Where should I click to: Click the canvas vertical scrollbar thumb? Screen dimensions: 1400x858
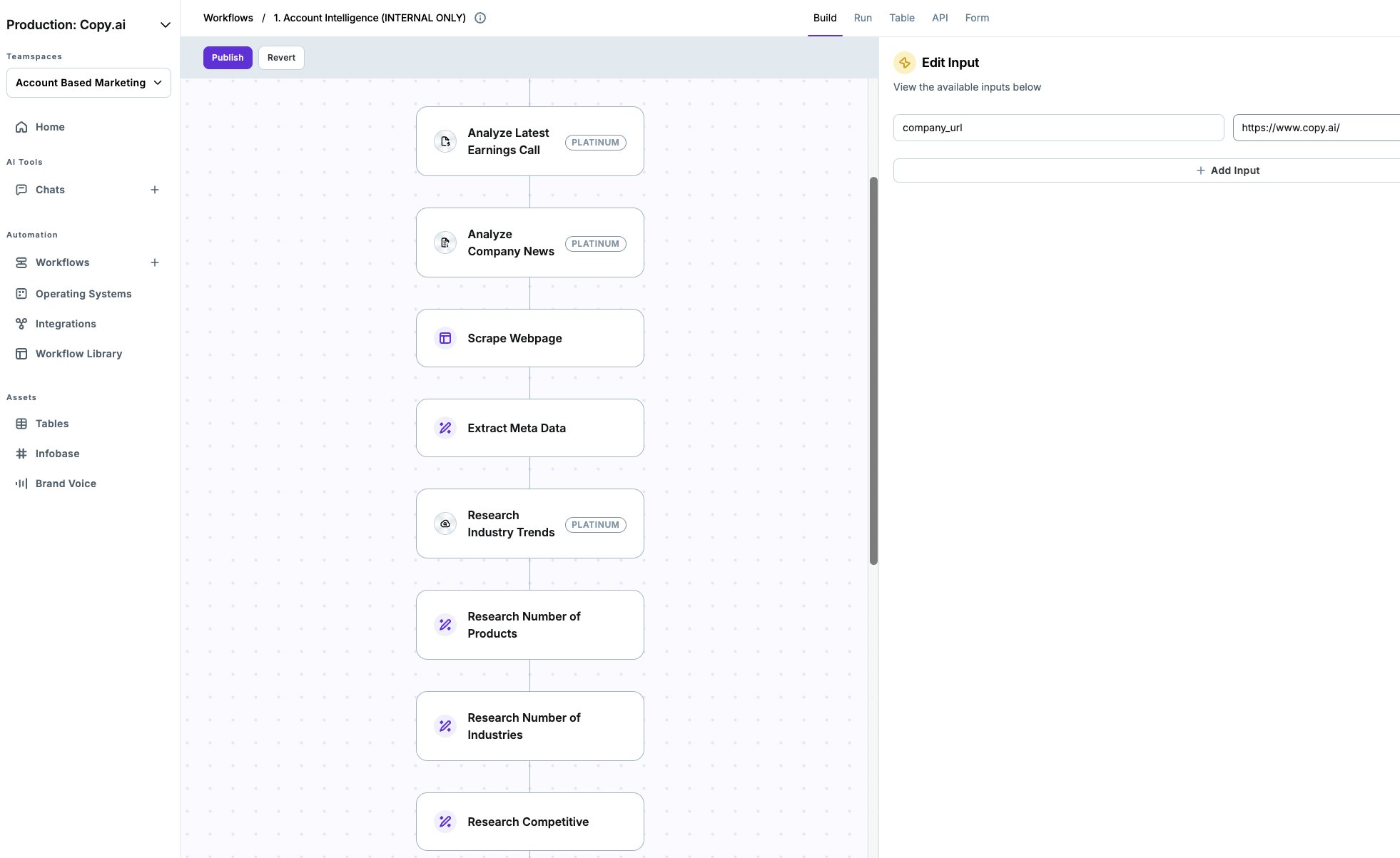(873, 371)
